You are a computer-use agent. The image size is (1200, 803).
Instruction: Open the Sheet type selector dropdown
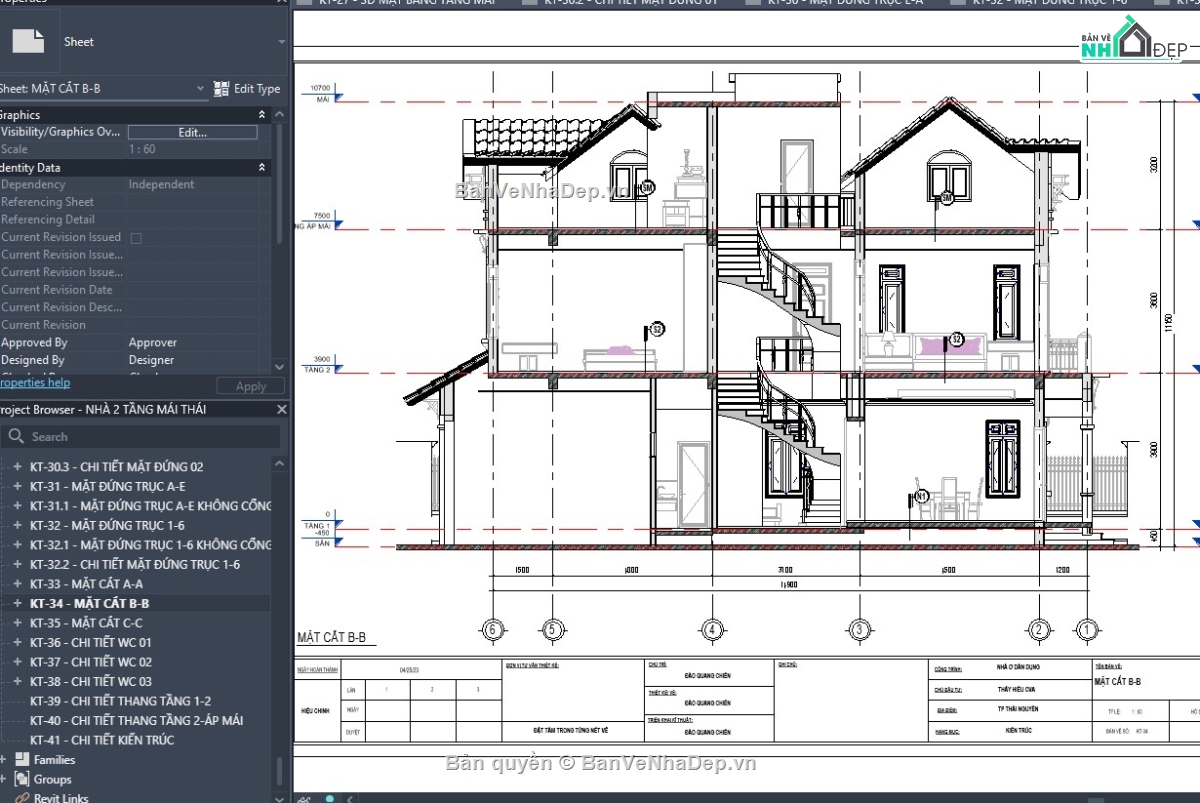[281, 42]
